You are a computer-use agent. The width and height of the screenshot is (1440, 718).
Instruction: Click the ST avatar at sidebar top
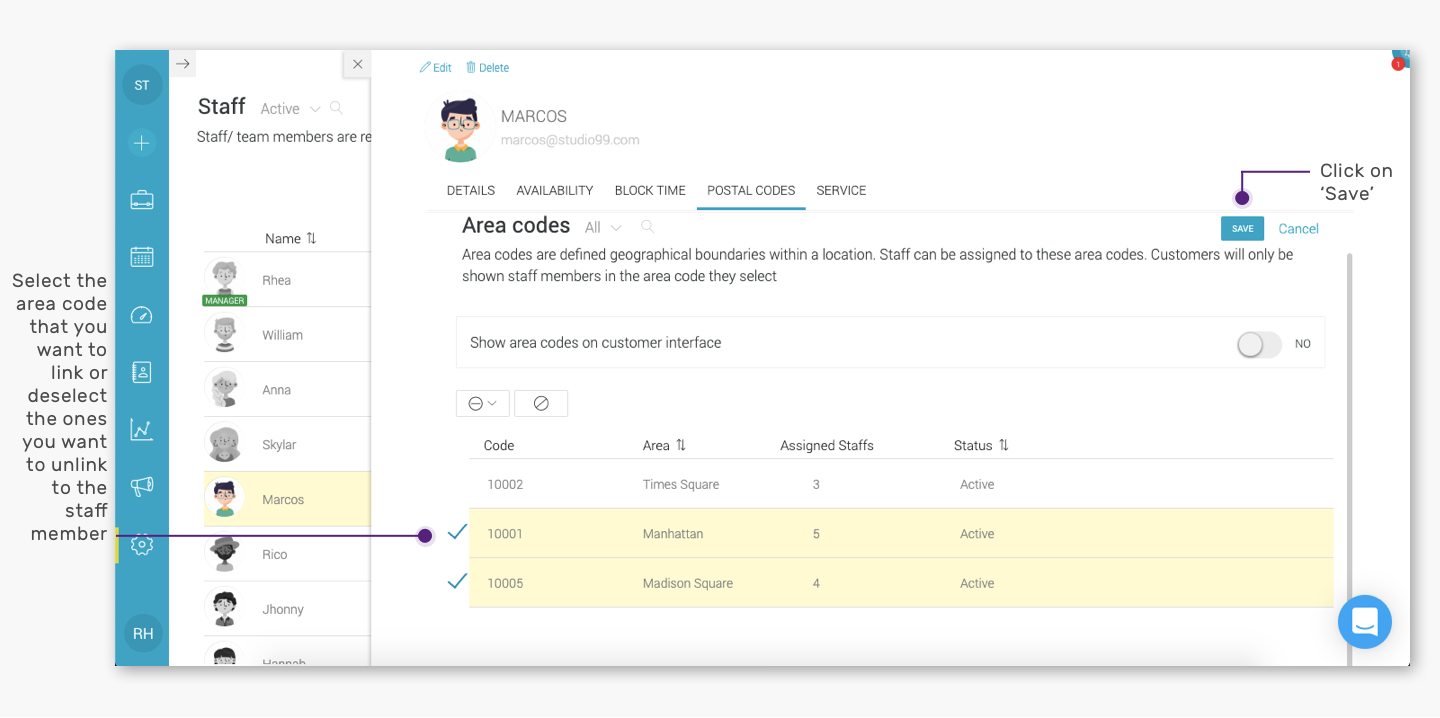(142, 85)
